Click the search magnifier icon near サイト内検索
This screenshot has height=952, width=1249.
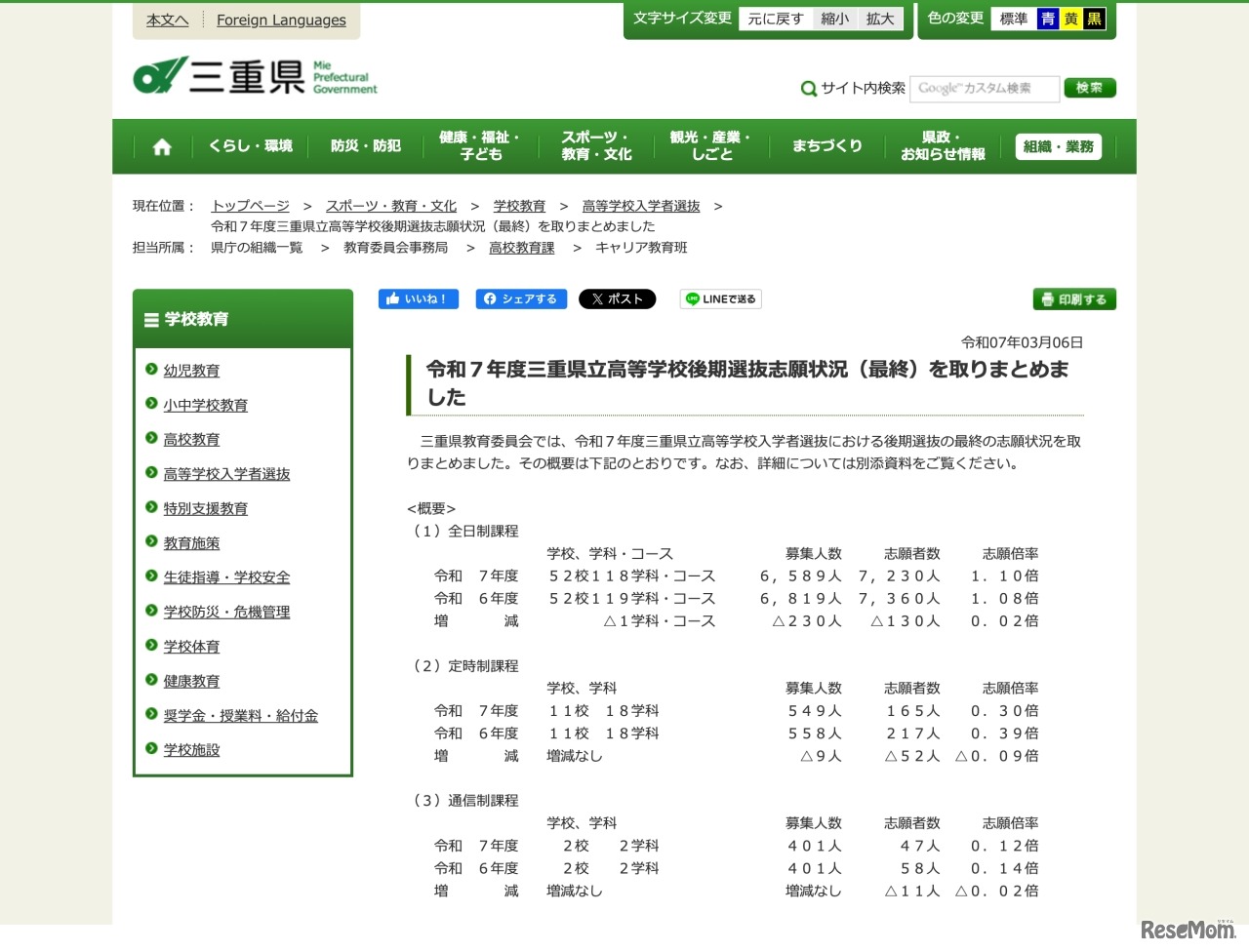coord(809,88)
